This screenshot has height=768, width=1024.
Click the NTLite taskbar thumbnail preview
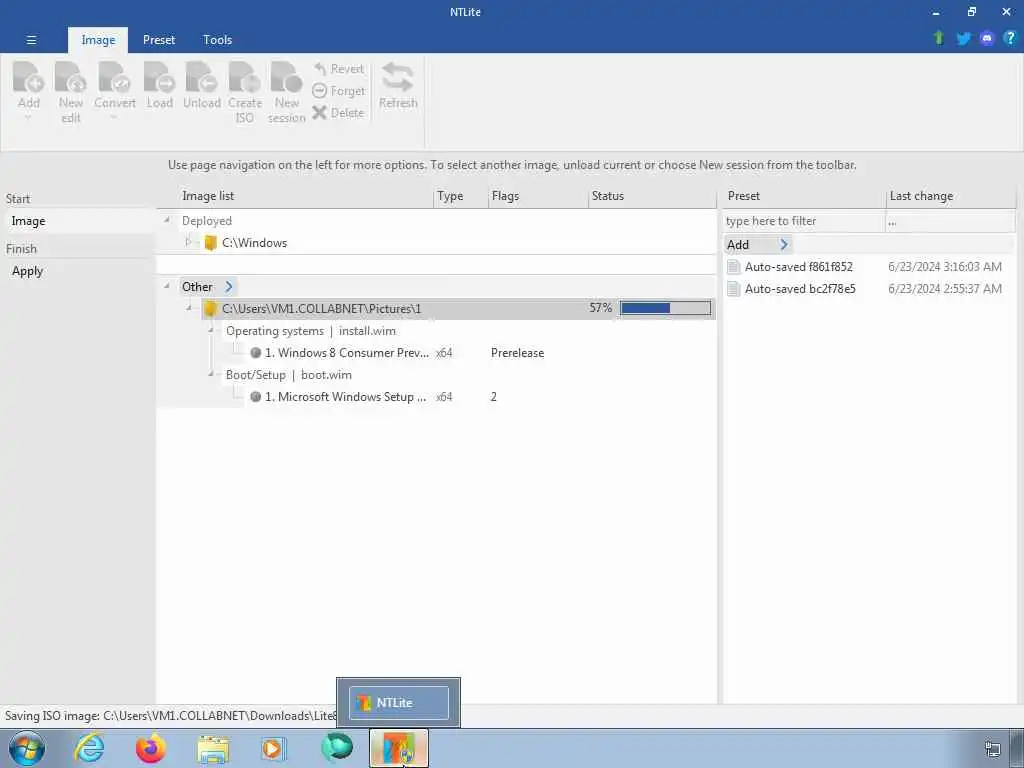398,703
